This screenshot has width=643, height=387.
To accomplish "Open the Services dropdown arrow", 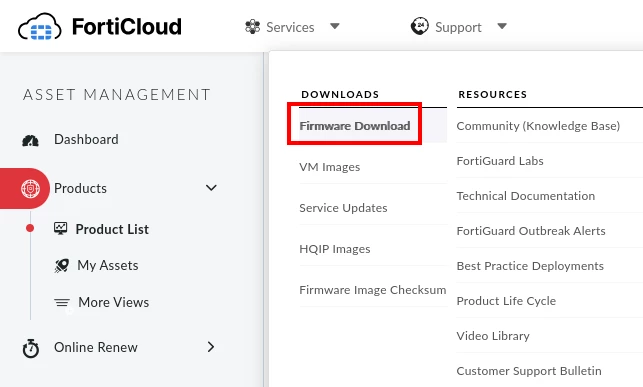I will point(335,26).
